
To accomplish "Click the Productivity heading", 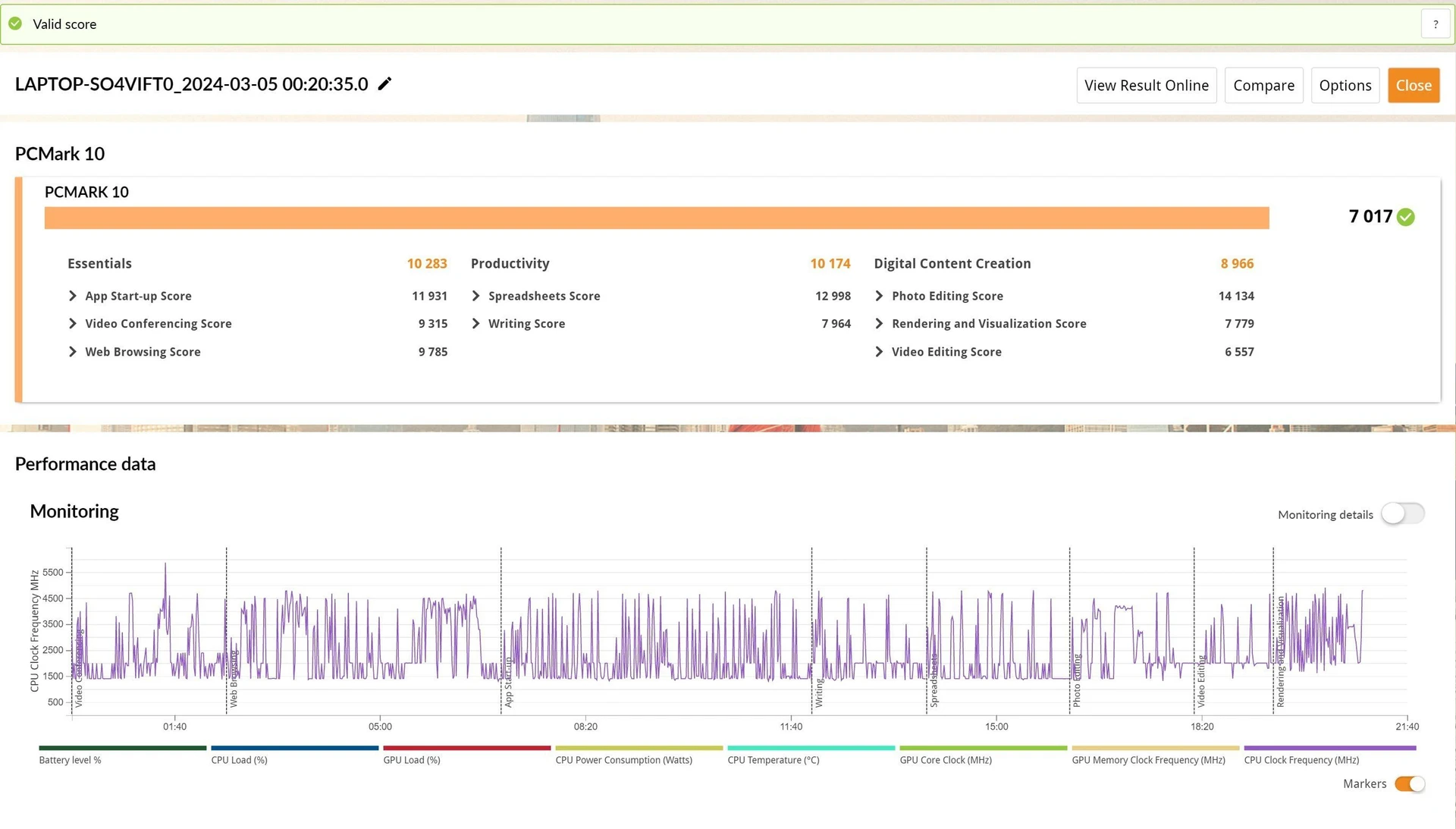I will coord(510,263).
